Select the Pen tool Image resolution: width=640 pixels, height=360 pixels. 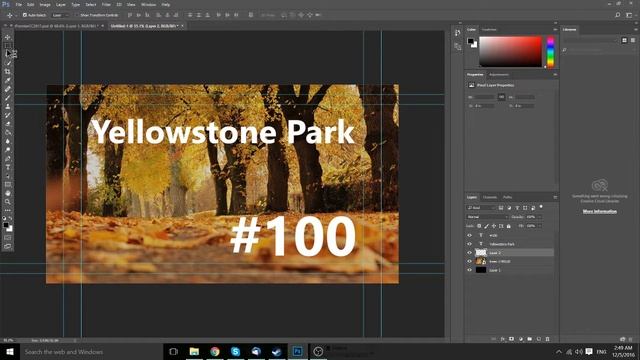(8, 159)
